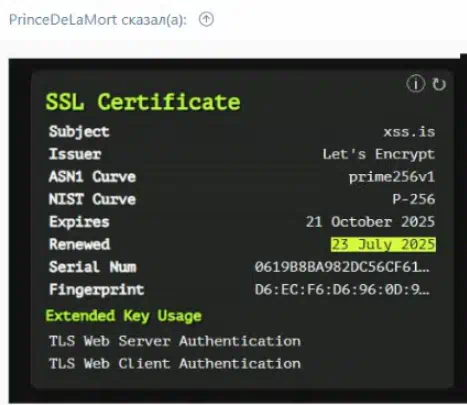Select the Expires date 21 October 2025
This screenshot has height=405, width=467.
(370, 222)
